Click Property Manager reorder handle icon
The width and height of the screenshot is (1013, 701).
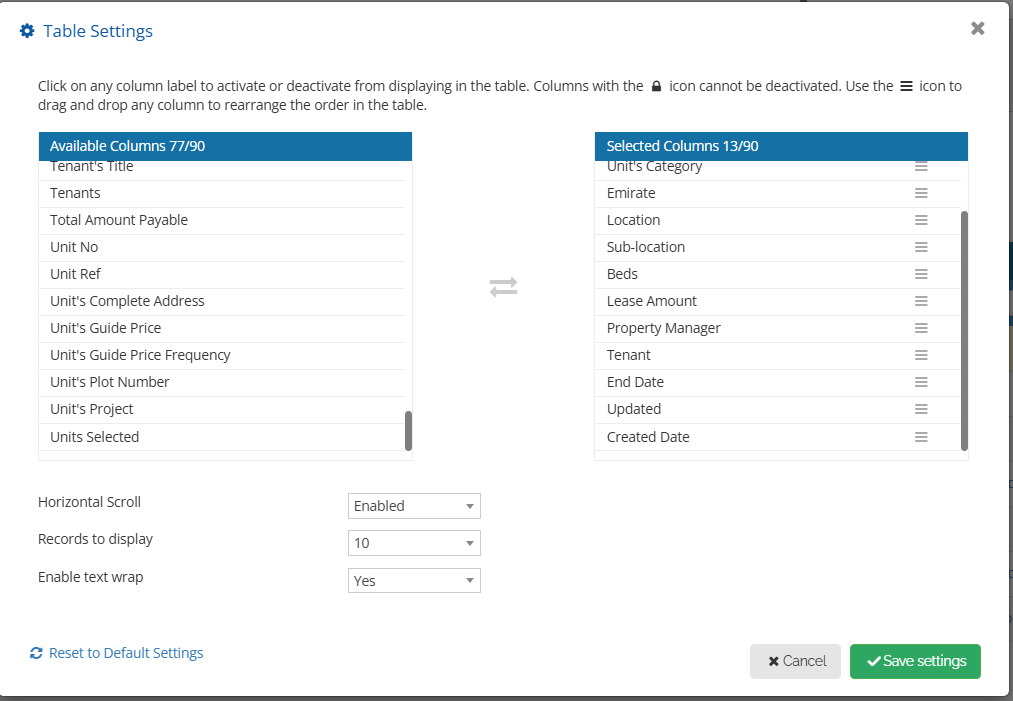point(921,328)
